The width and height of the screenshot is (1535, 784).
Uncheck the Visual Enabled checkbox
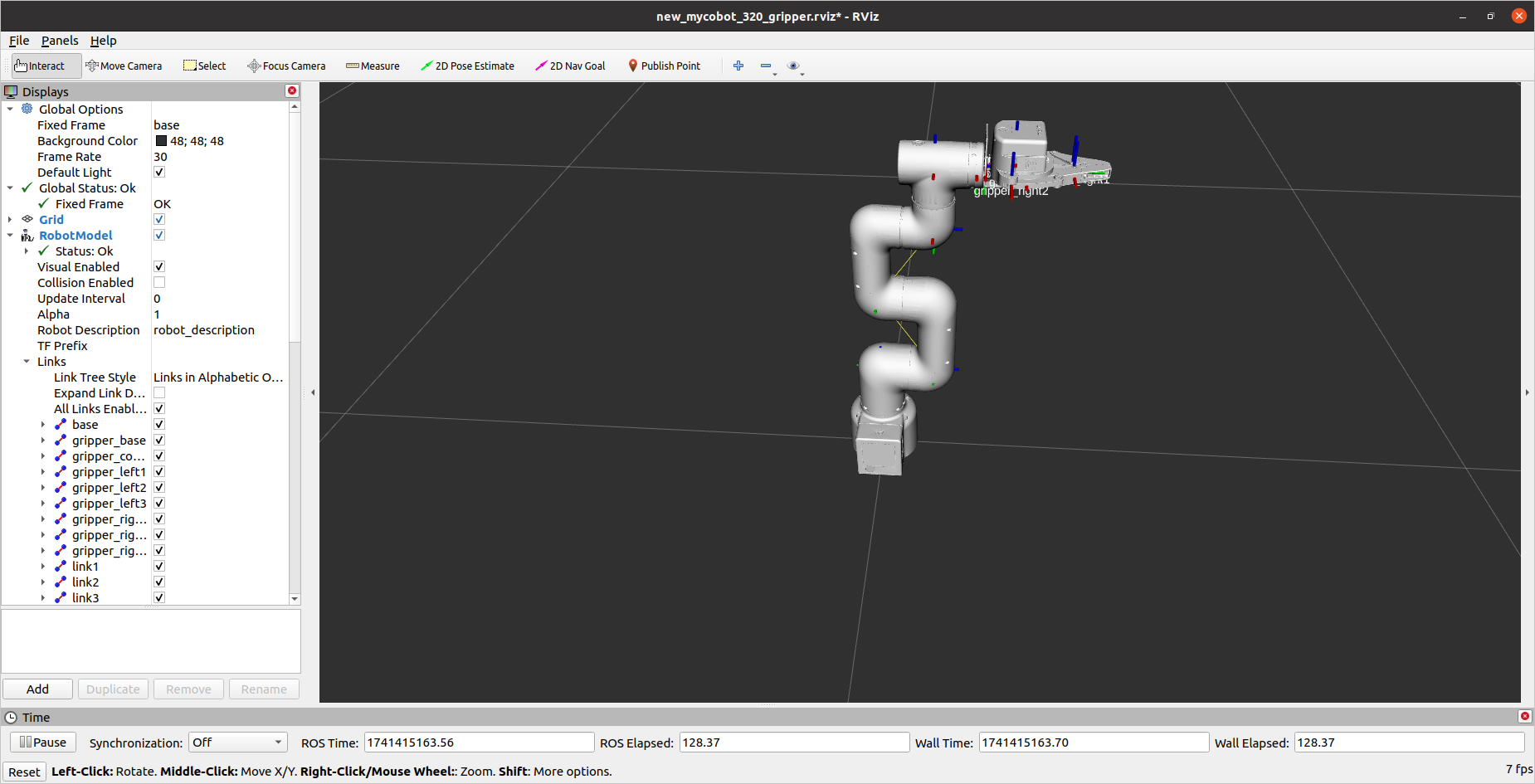[159, 266]
